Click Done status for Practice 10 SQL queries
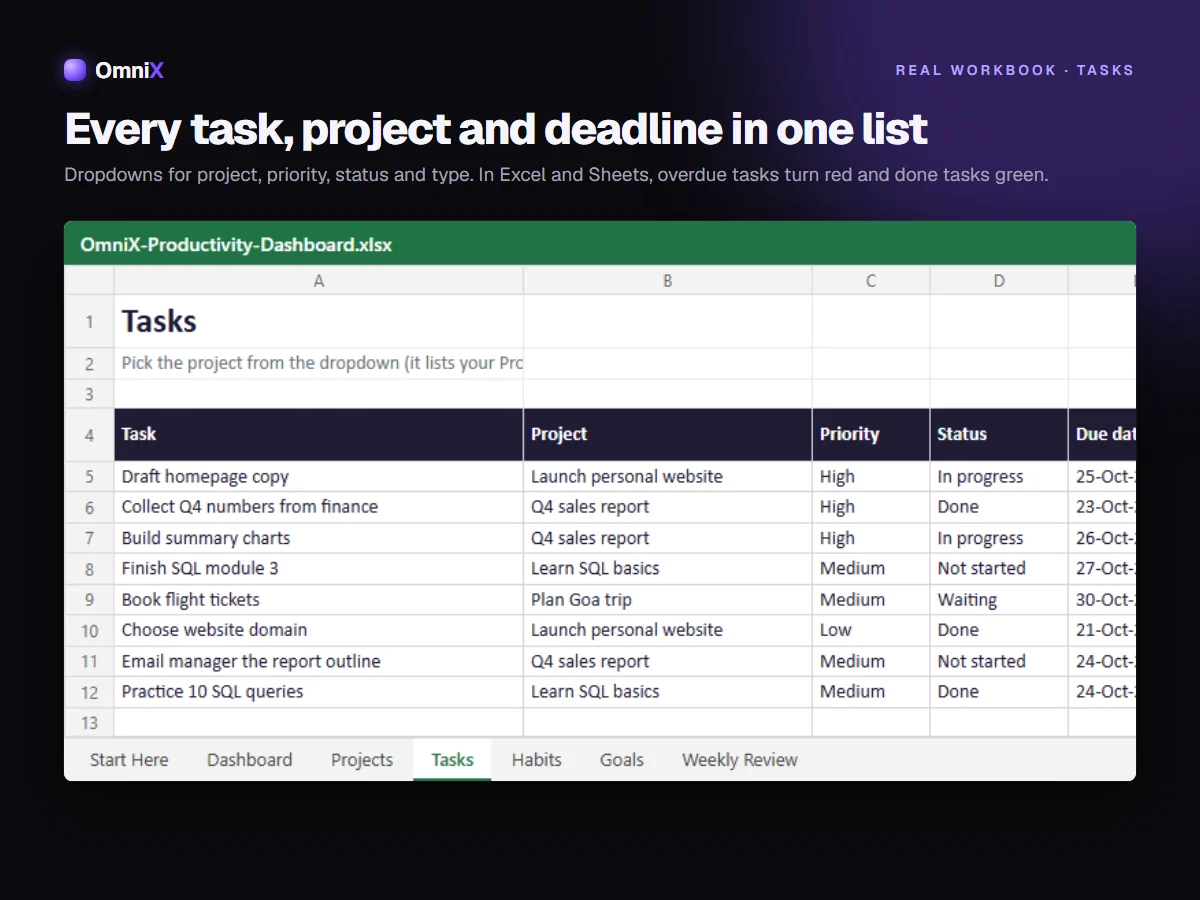This screenshot has height=900, width=1200. point(999,692)
